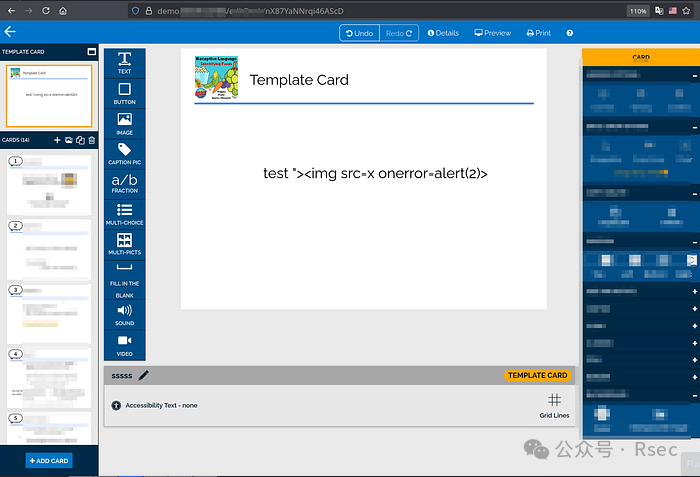Click Print
Image resolution: width=700 pixels, height=477 pixels.
coord(539,33)
